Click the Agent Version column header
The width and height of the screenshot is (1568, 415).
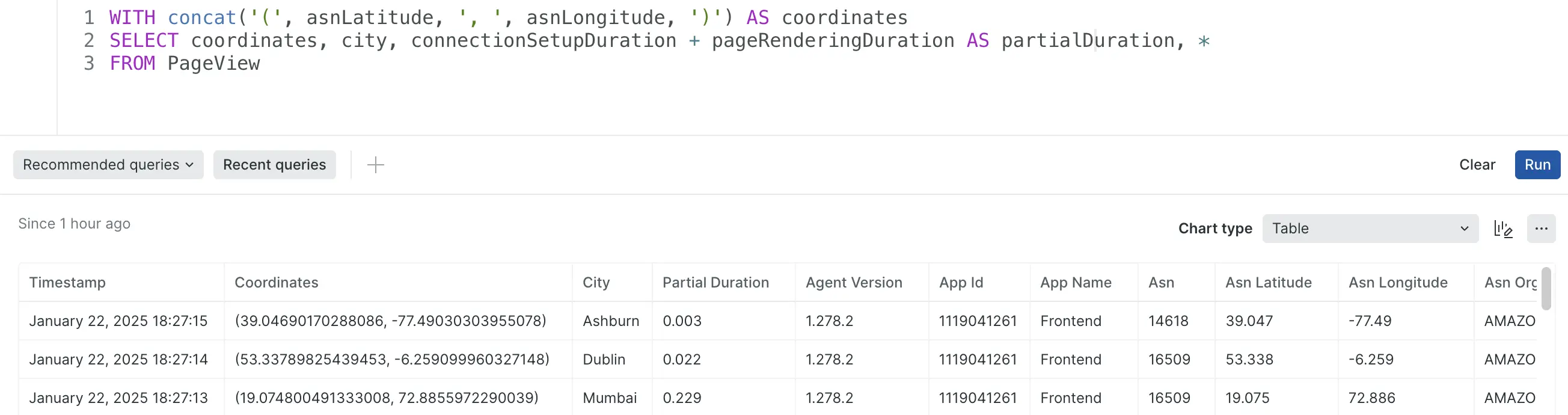point(853,282)
